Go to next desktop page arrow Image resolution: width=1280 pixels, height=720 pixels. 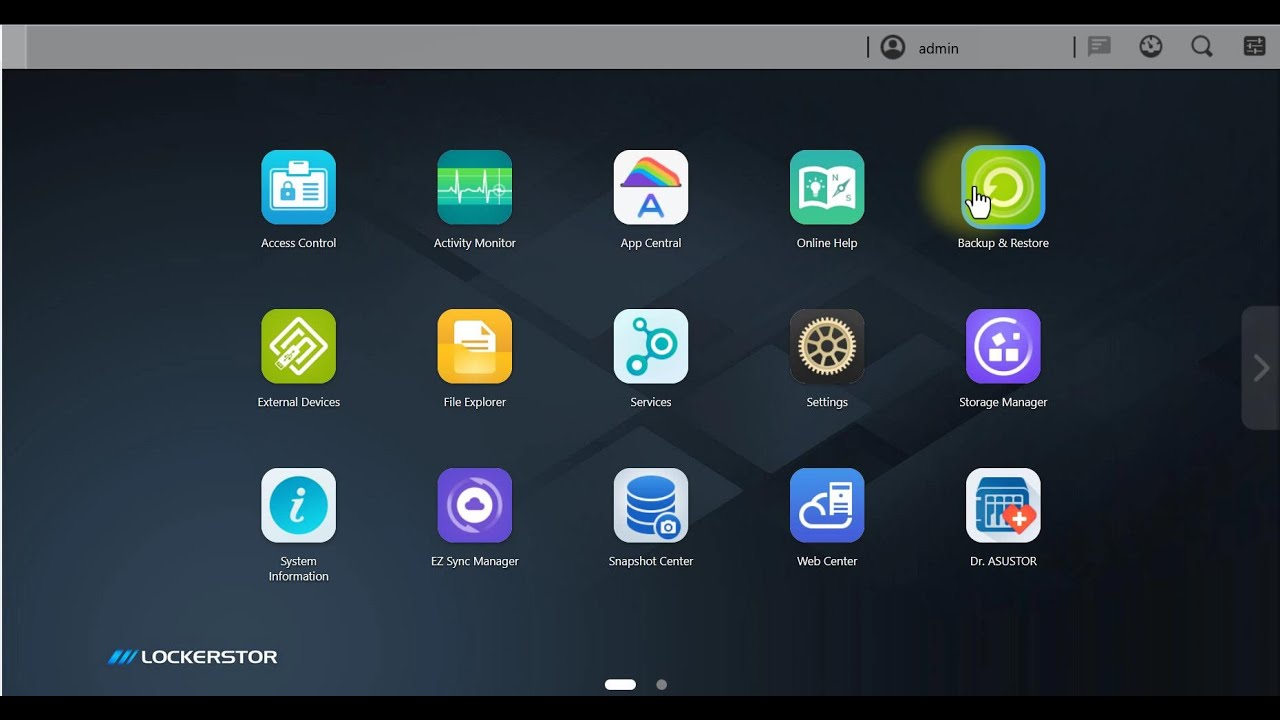point(1261,368)
